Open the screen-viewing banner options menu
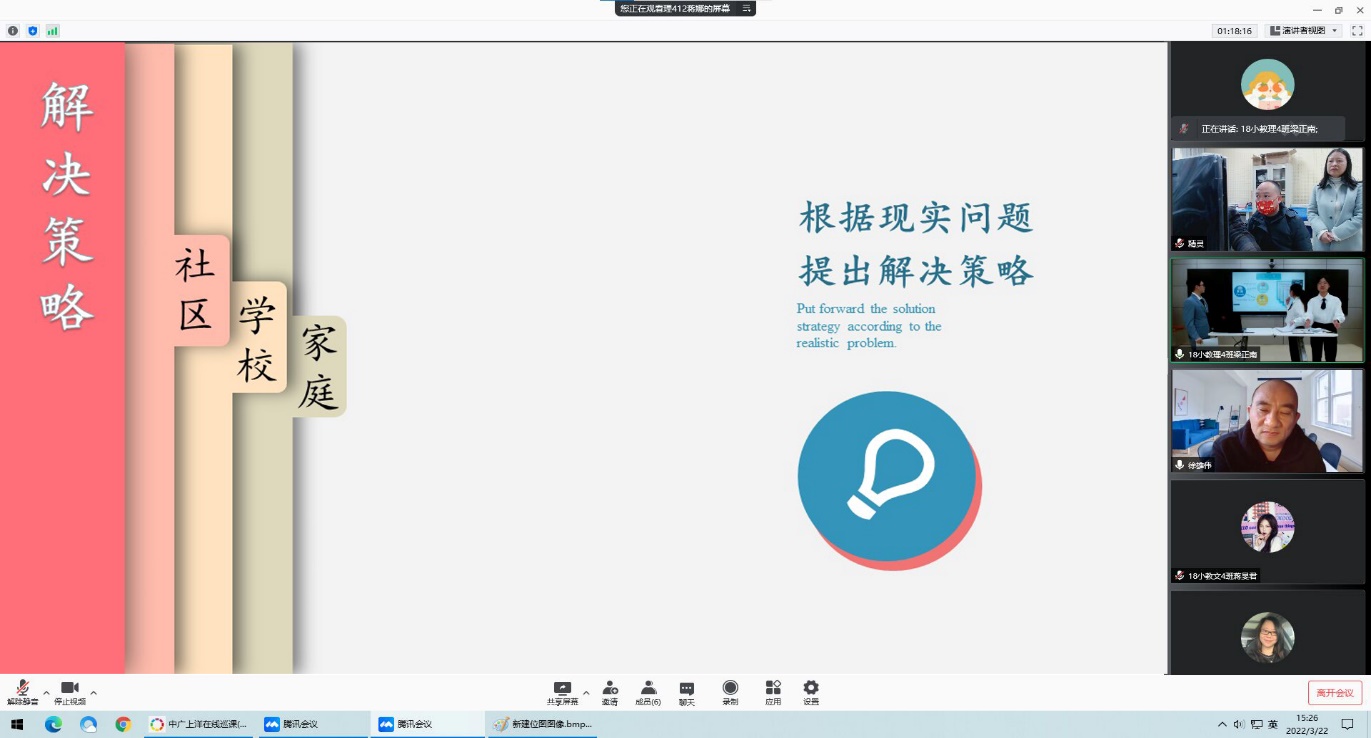1371x738 pixels. (x=745, y=8)
